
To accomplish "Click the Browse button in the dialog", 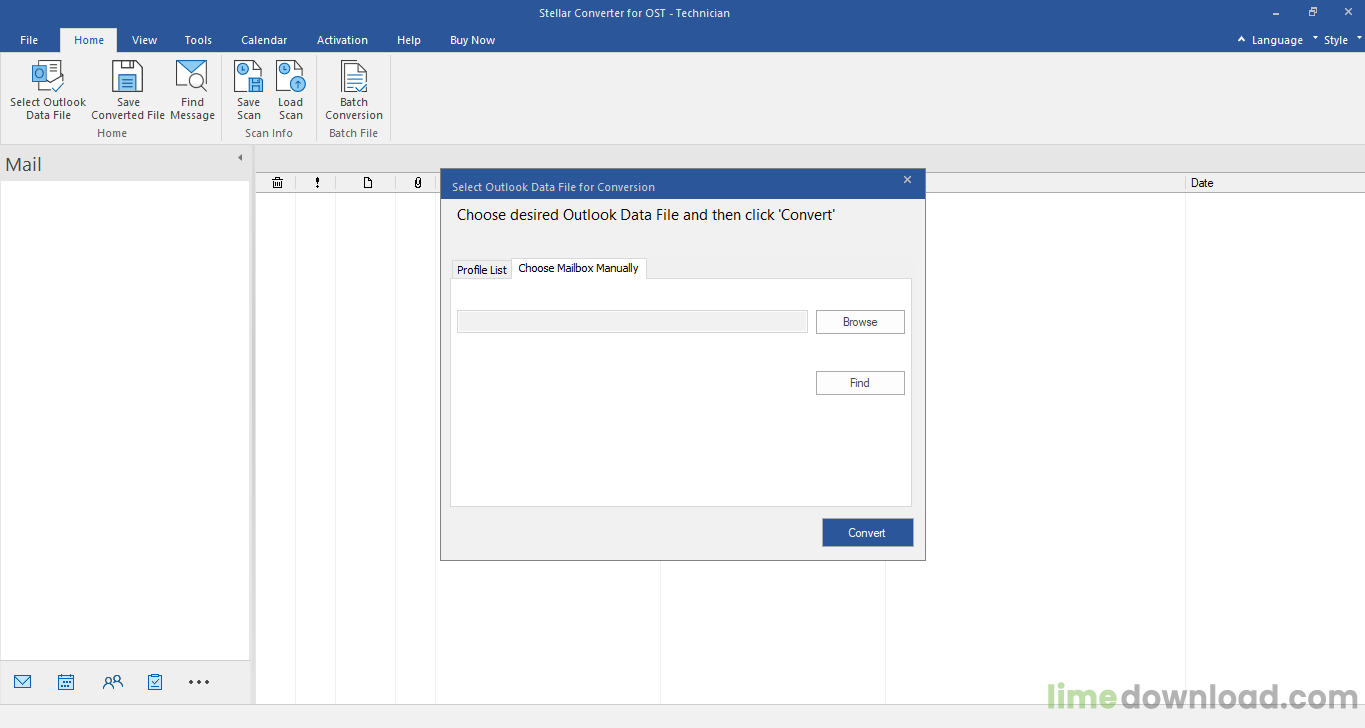I will tap(859, 321).
